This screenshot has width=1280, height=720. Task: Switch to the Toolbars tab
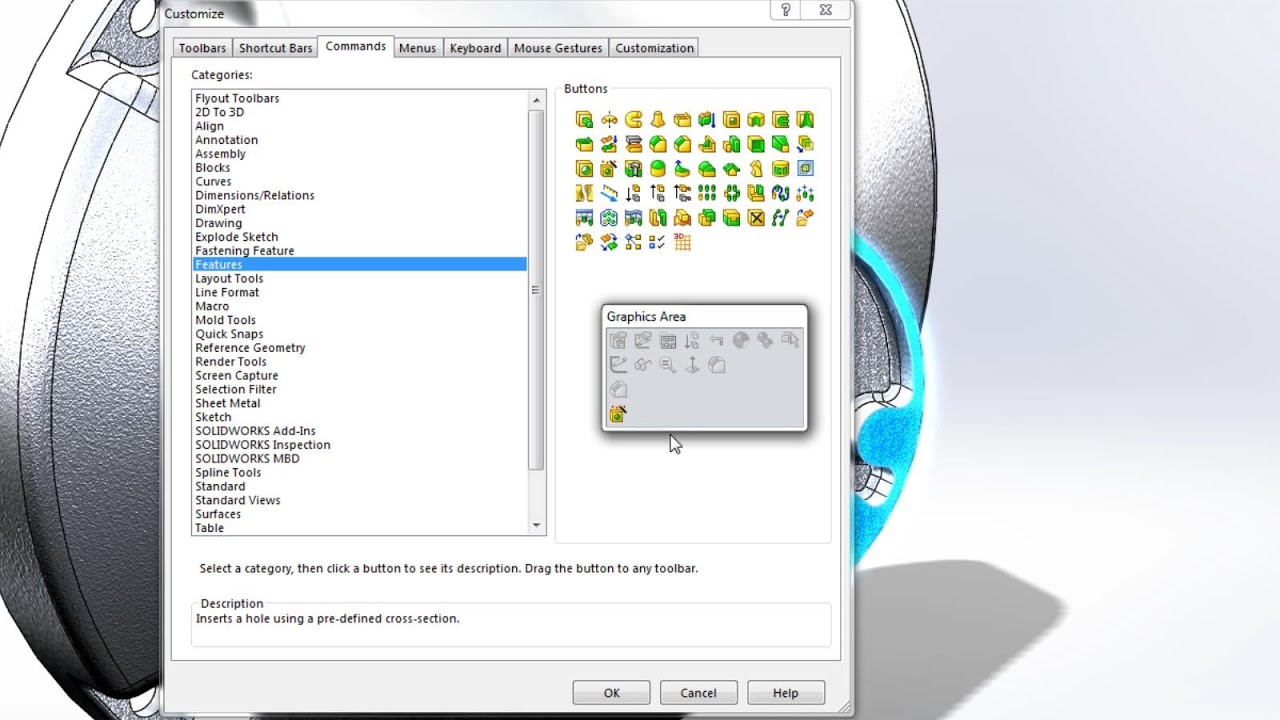click(x=202, y=48)
